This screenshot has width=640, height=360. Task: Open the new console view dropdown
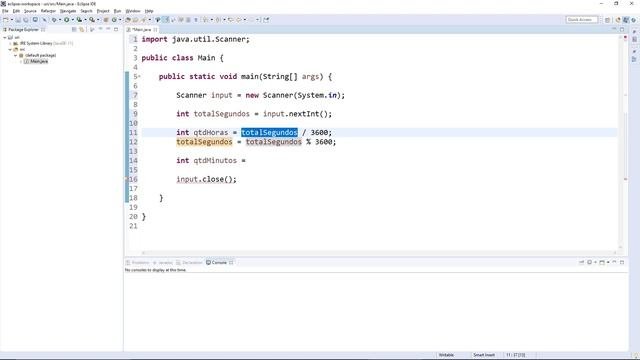[608, 262]
